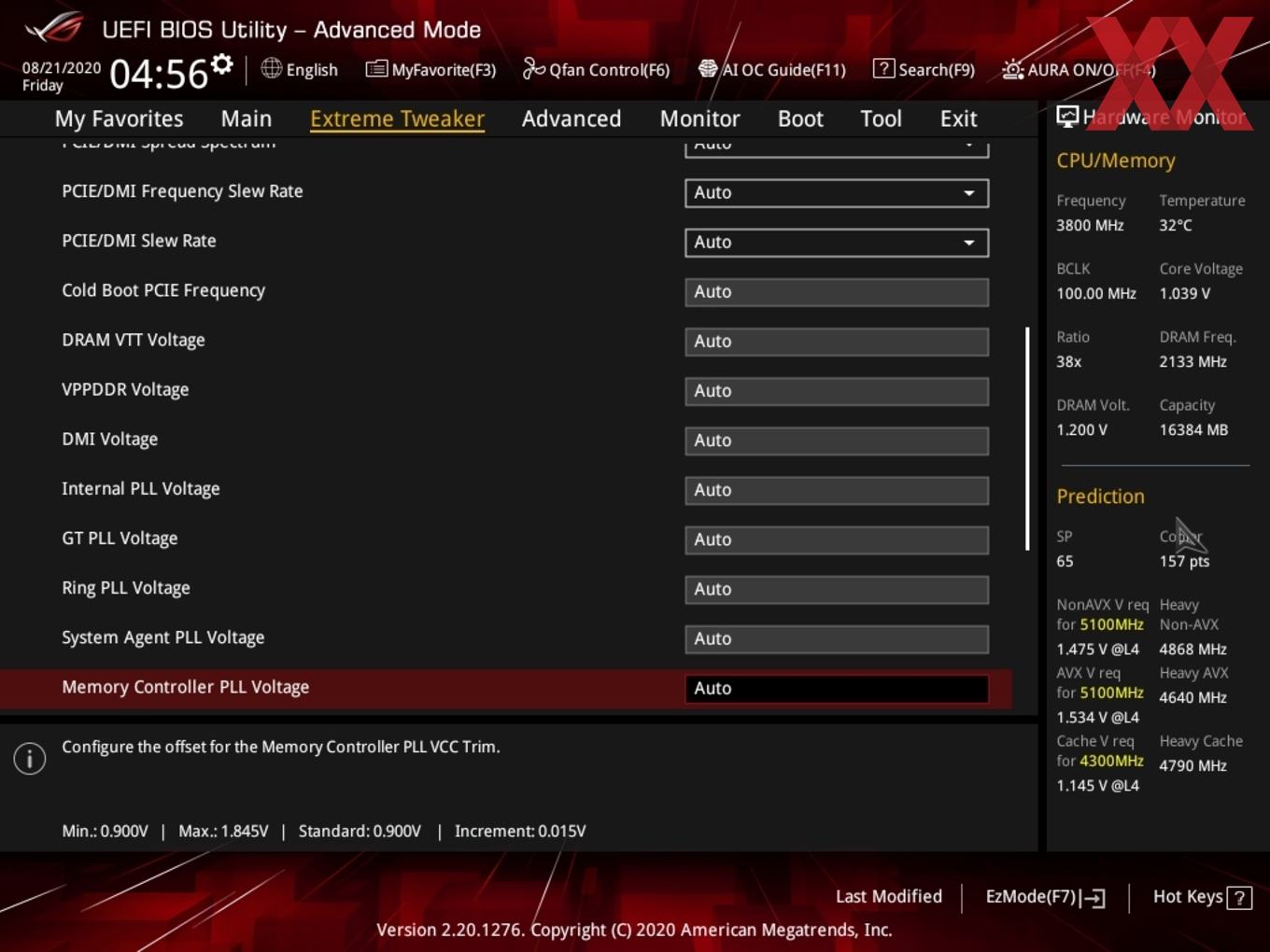Click Ring PLL Voltage value field

coord(837,589)
